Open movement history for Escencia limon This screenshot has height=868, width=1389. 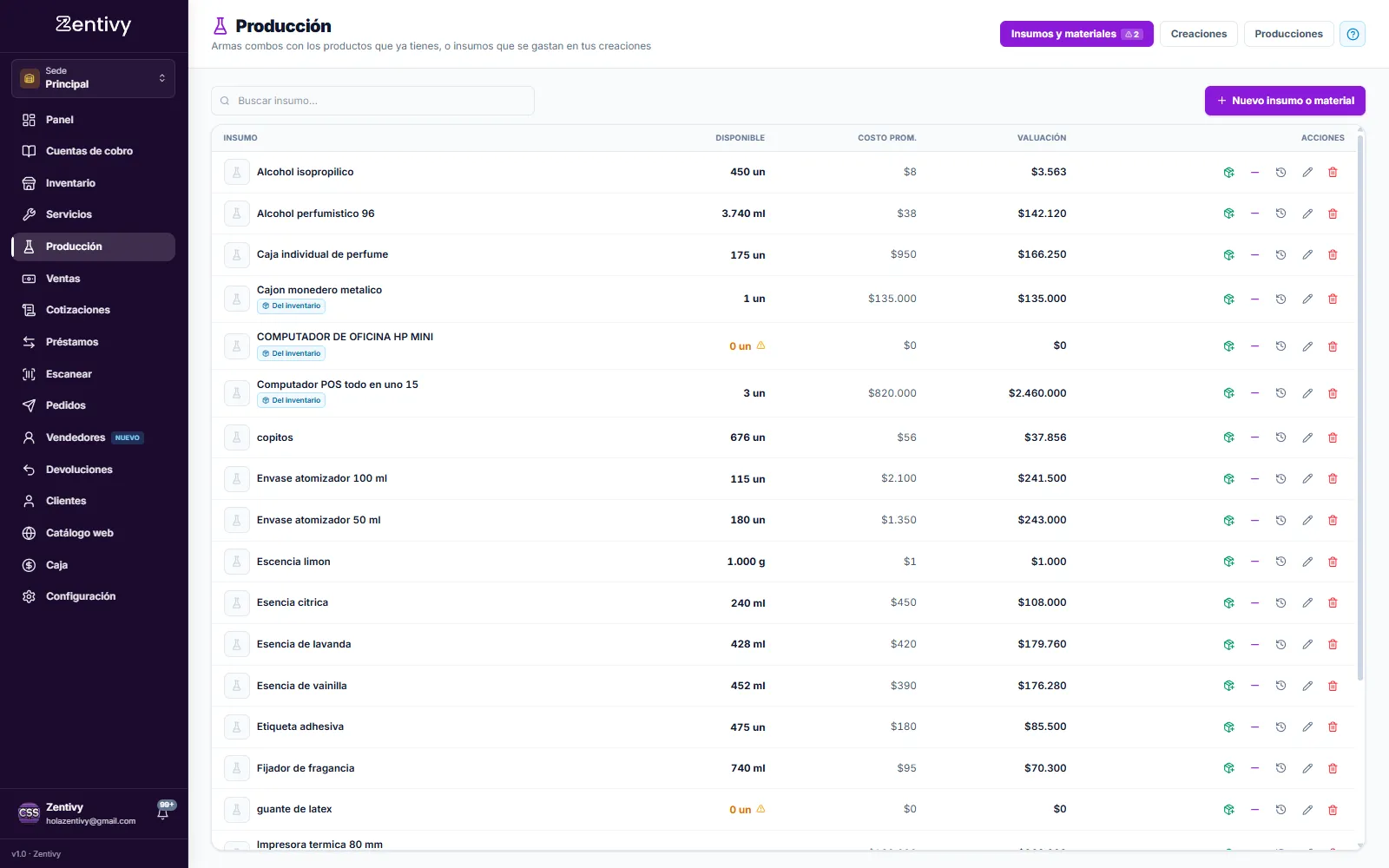[x=1280, y=562]
